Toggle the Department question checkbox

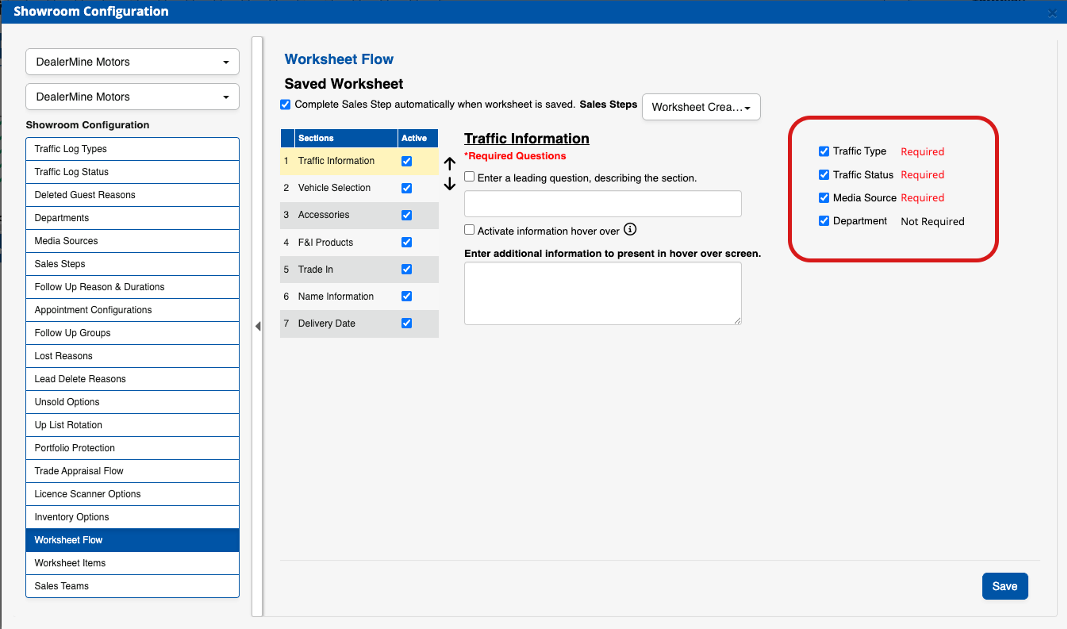pos(824,221)
